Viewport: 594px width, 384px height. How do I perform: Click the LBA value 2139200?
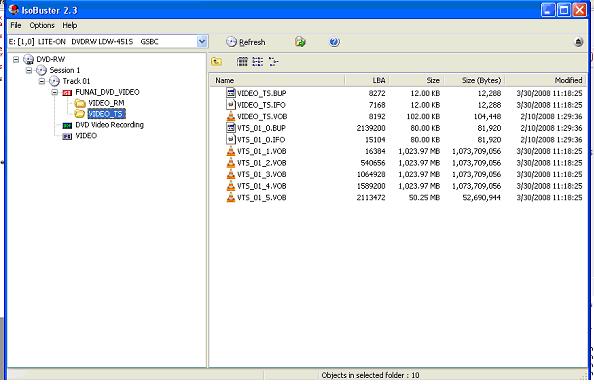(371, 128)
